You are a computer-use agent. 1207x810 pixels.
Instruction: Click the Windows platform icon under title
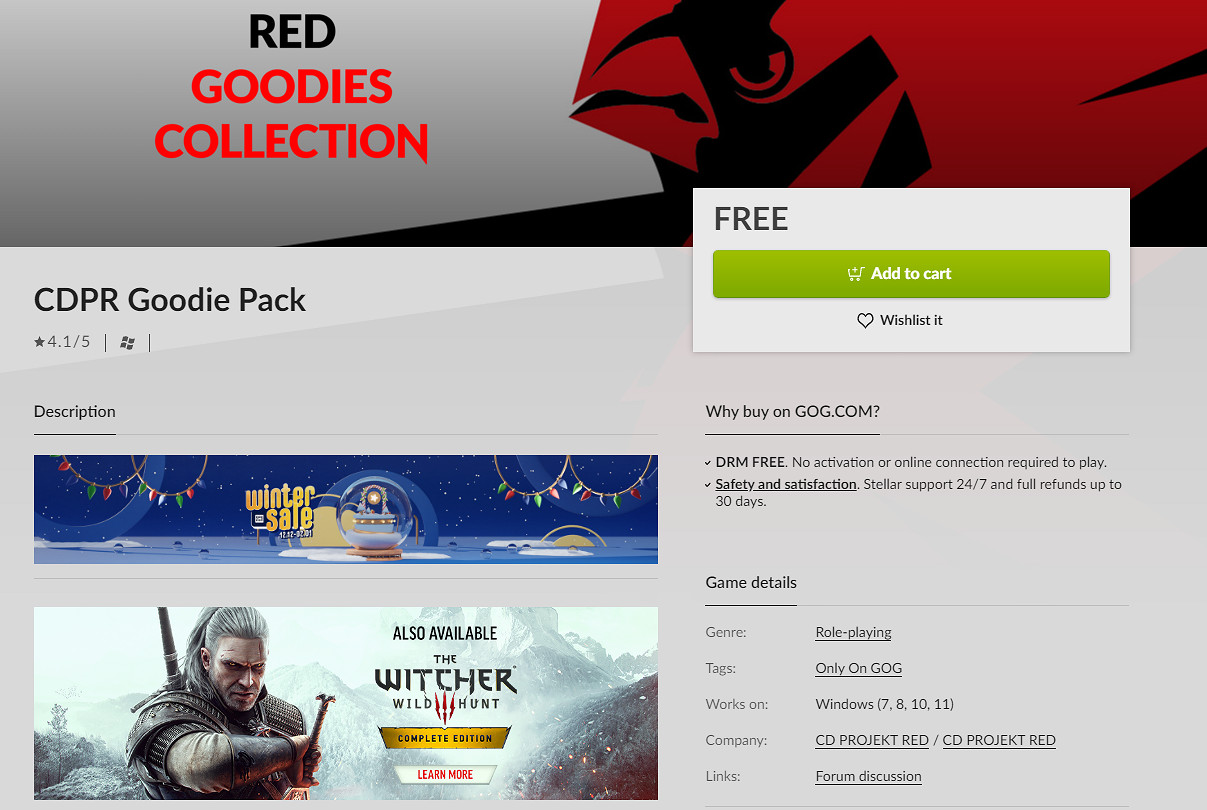pos(127,343)
